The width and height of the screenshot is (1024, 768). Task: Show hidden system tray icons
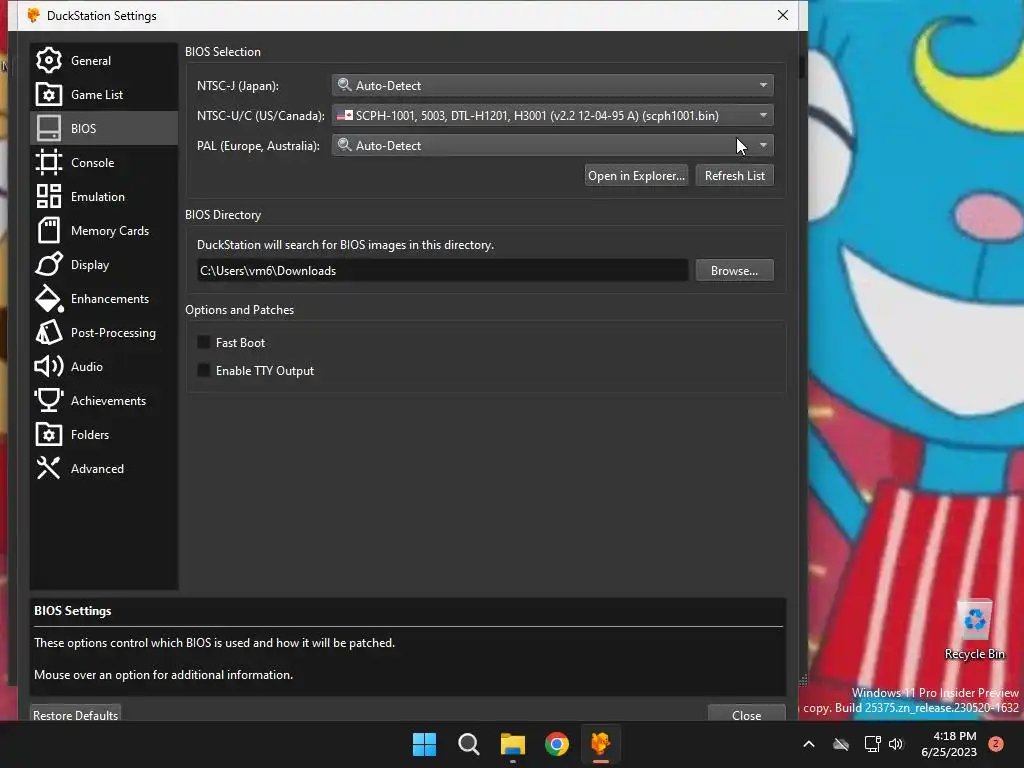point(808,744)
